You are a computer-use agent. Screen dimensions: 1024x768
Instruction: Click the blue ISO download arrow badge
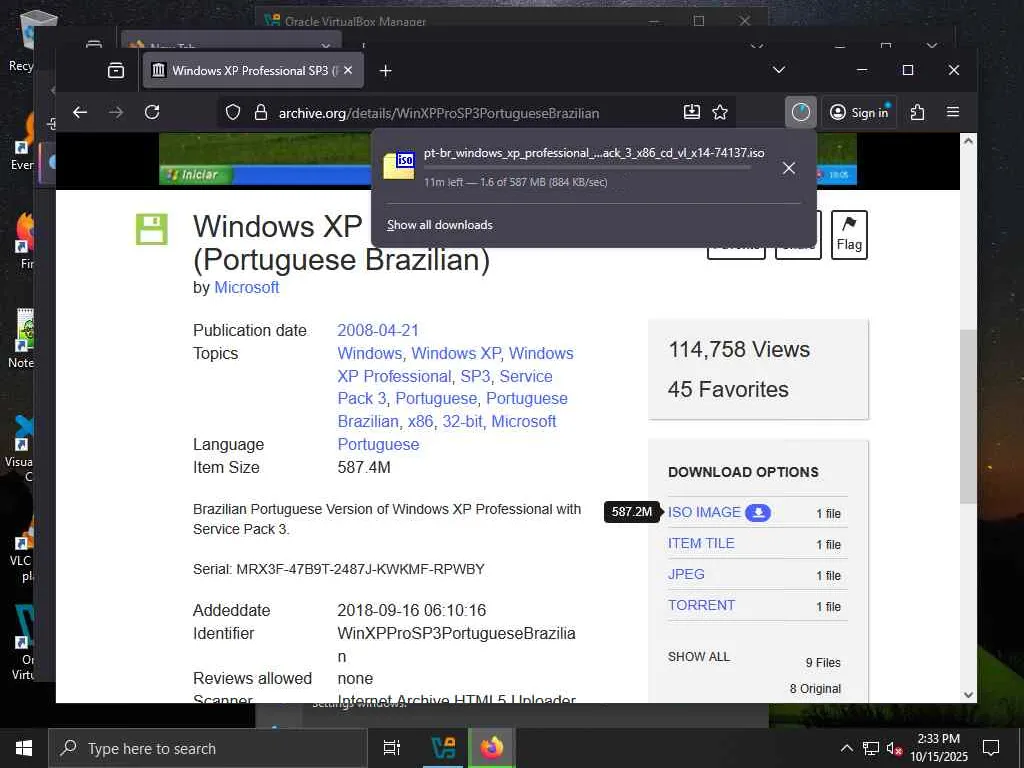(x=758, y=513)
